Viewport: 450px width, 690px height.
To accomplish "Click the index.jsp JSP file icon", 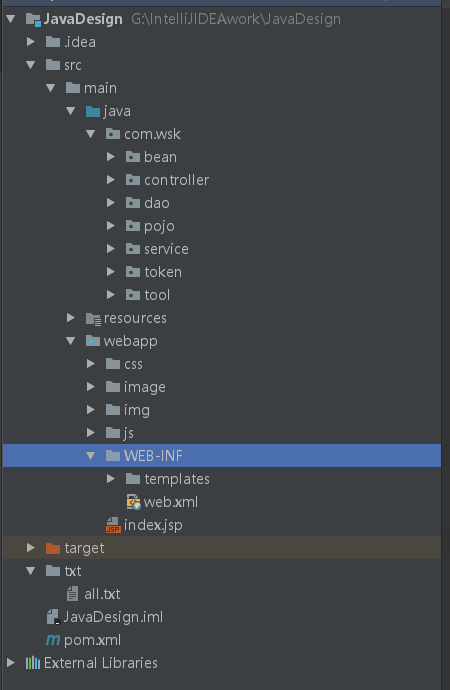I will tap(113, 525).
